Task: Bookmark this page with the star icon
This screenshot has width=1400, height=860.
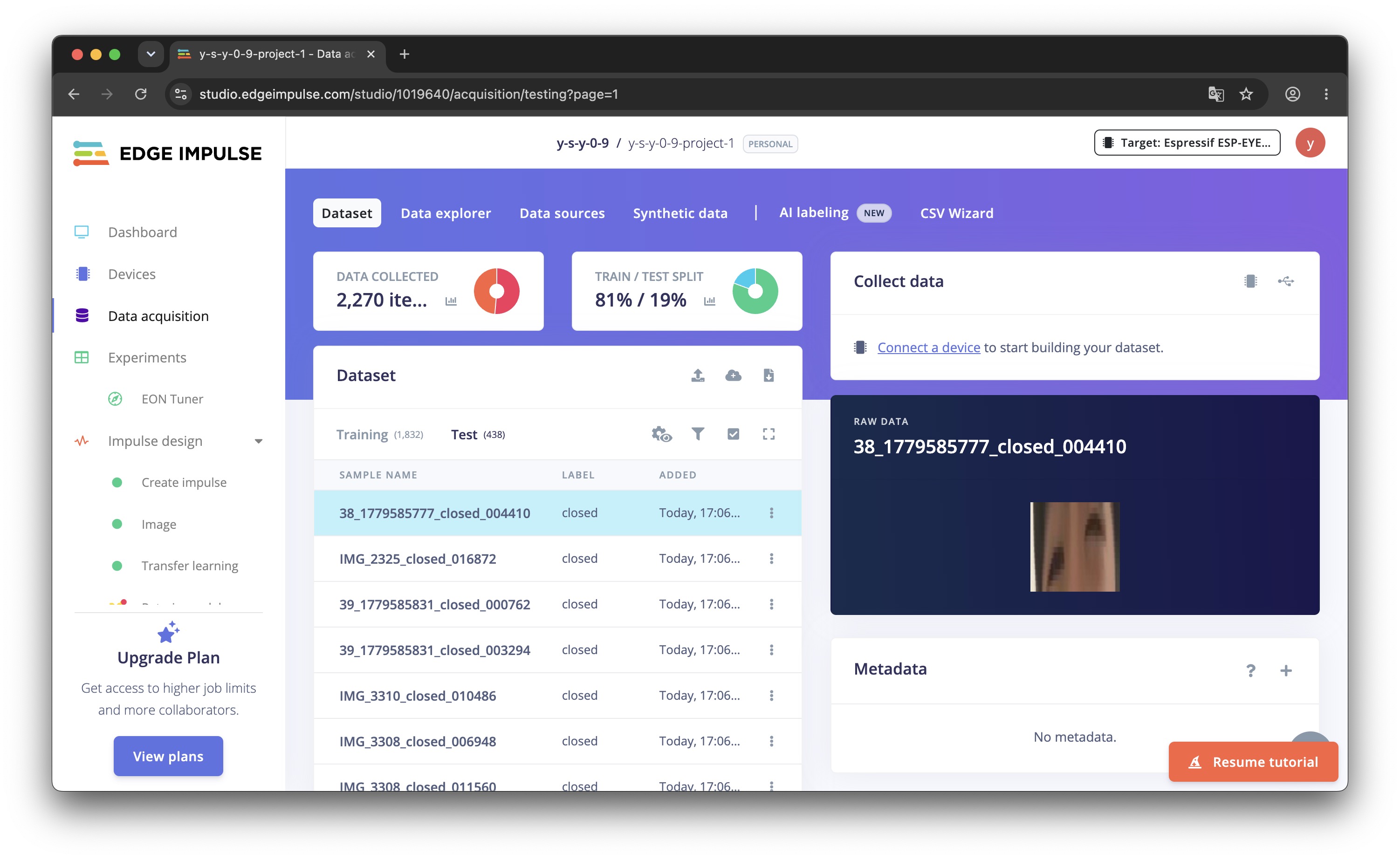Action: tap(1246, 94)
